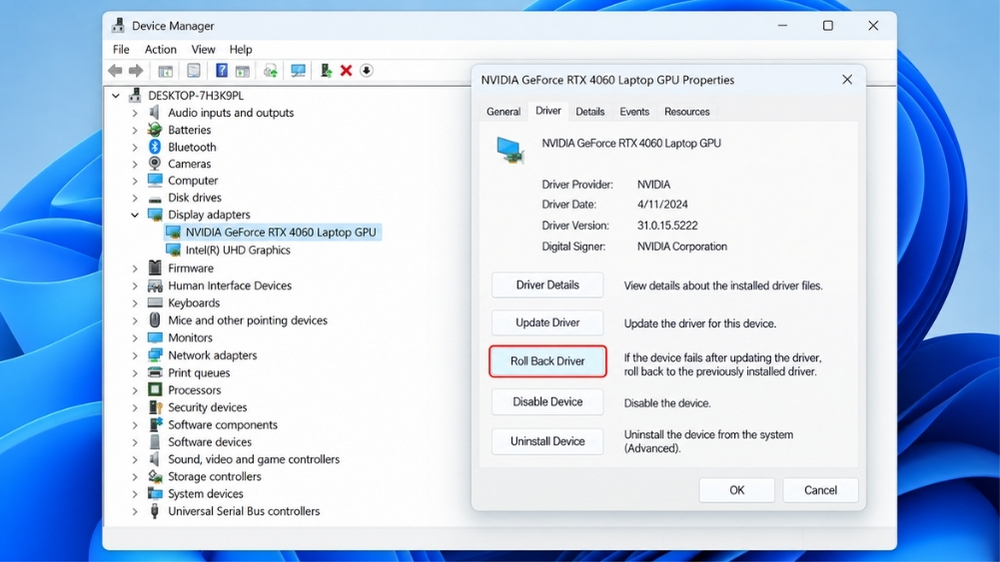
Task: Expand Audio inputs and outputs chevron
Action: 135,113
